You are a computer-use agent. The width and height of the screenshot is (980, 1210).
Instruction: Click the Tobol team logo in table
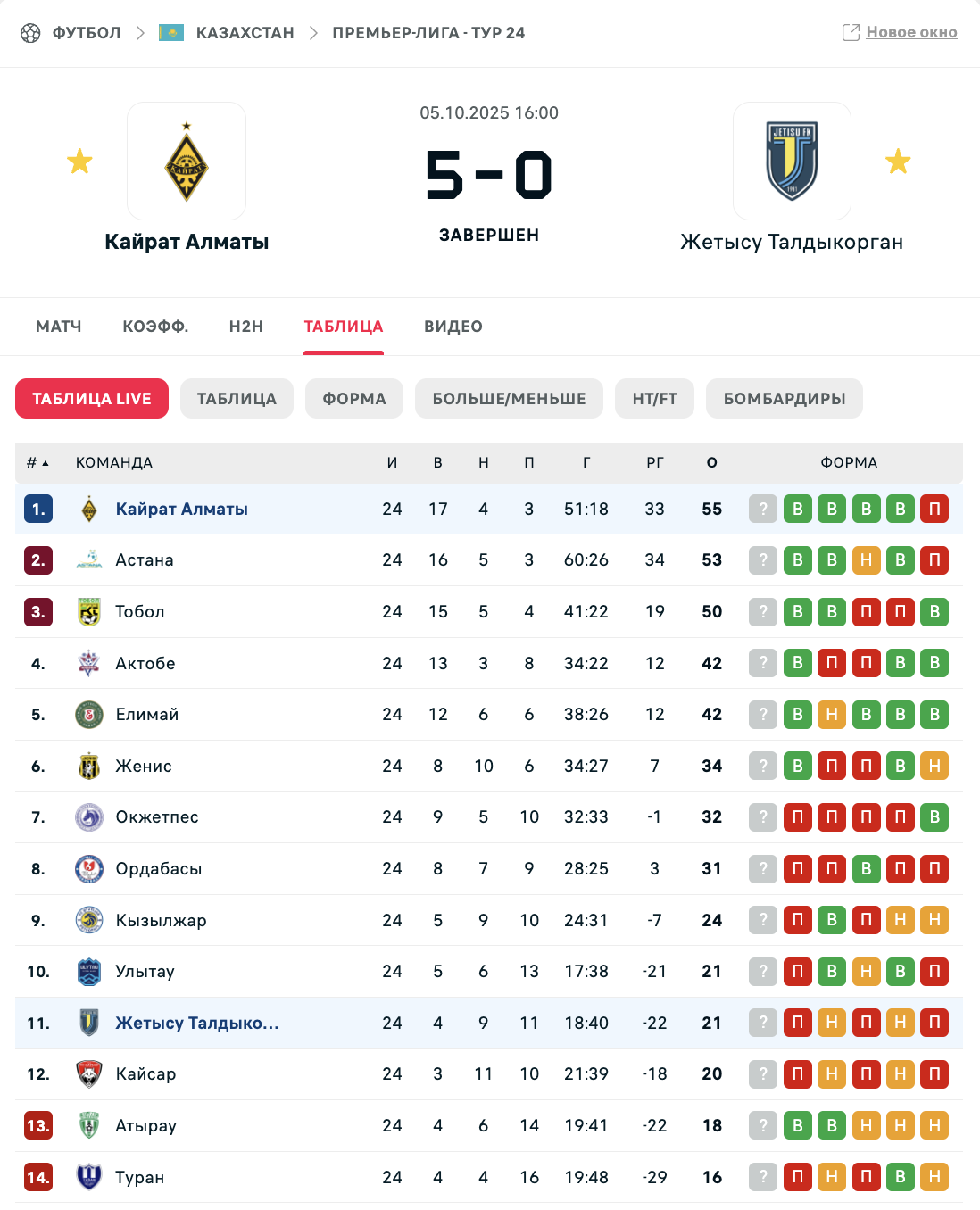(88, 612)
